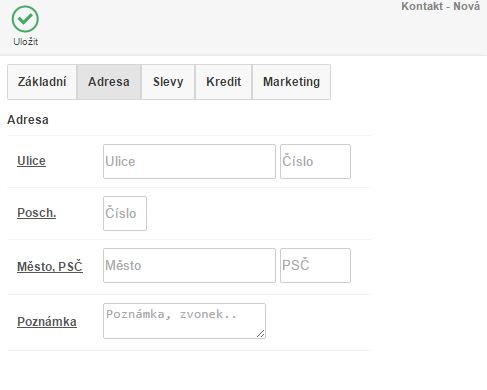Focus the Ulice street name field

tap(189, 161)
